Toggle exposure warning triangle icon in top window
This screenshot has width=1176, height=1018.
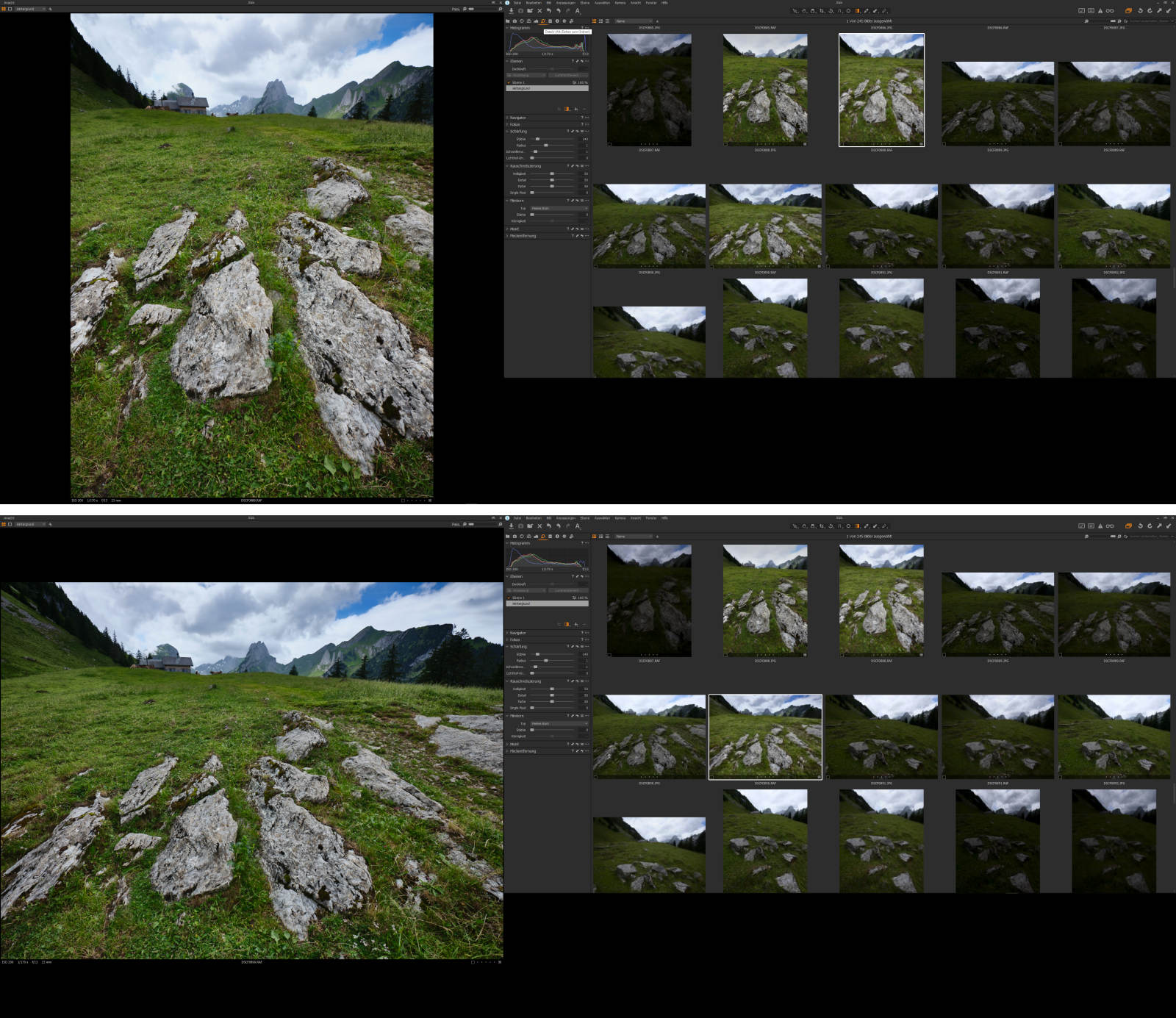point(1100,11)
